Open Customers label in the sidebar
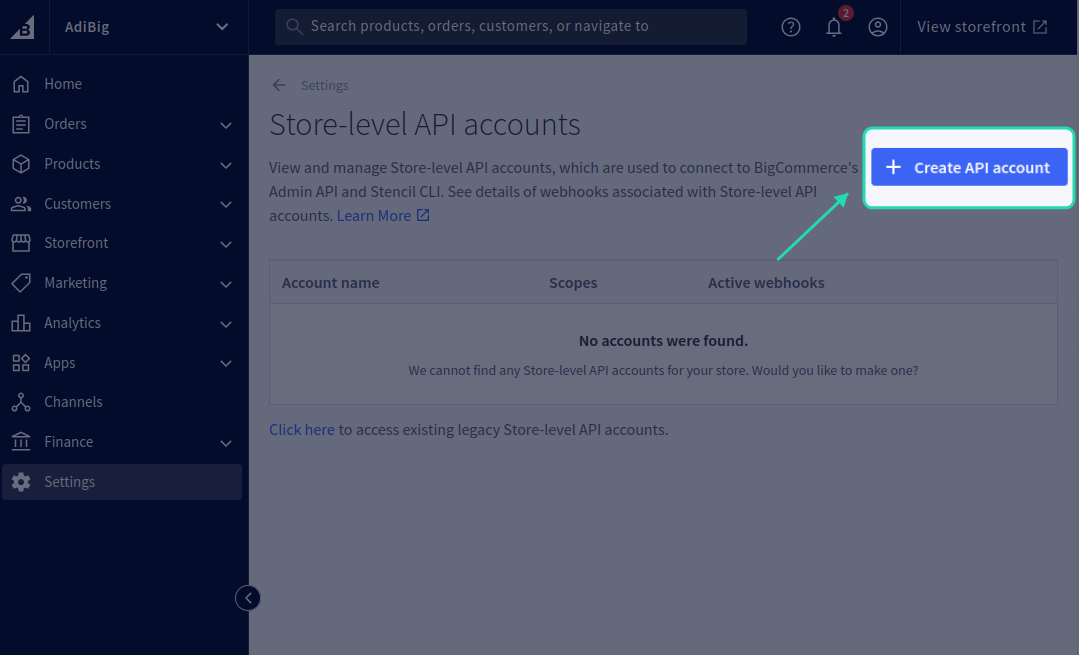Screen dimensions: 1079x655 click(x=77, y=204)
